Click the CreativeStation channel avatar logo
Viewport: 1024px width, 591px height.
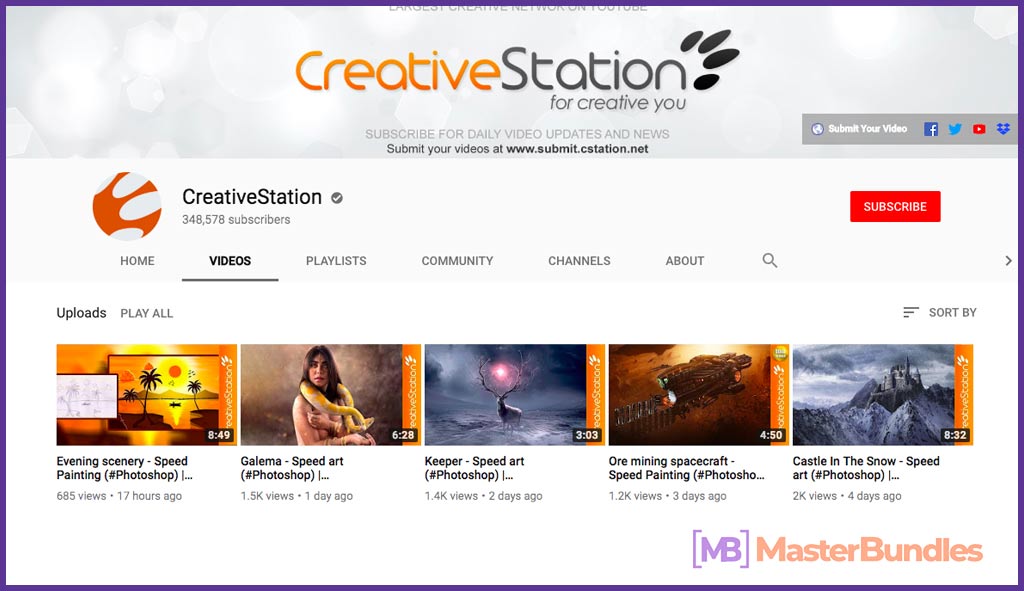(x=127, y=206)
